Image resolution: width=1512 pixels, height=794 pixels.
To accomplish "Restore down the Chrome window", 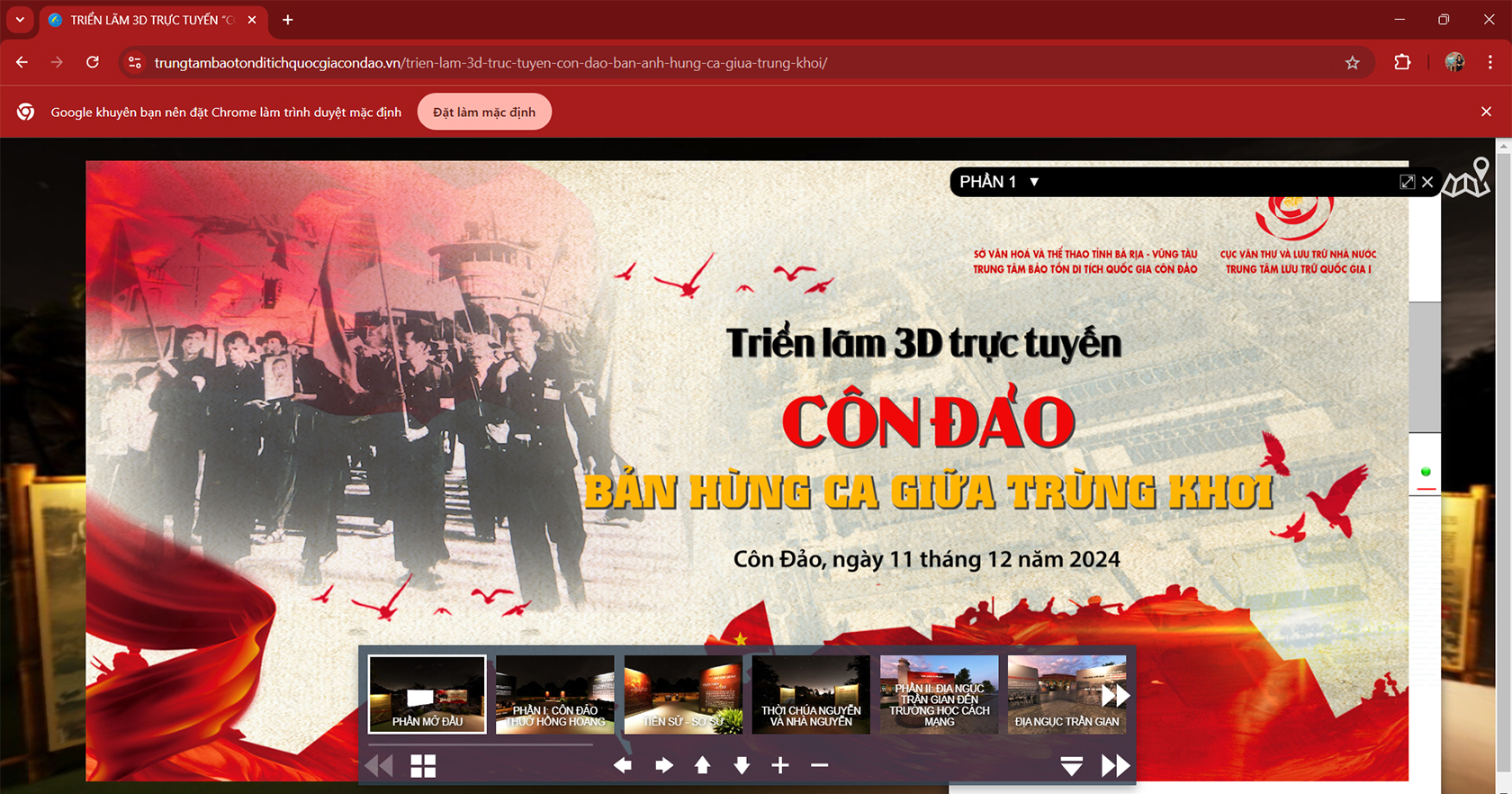I will point(1444,19).
